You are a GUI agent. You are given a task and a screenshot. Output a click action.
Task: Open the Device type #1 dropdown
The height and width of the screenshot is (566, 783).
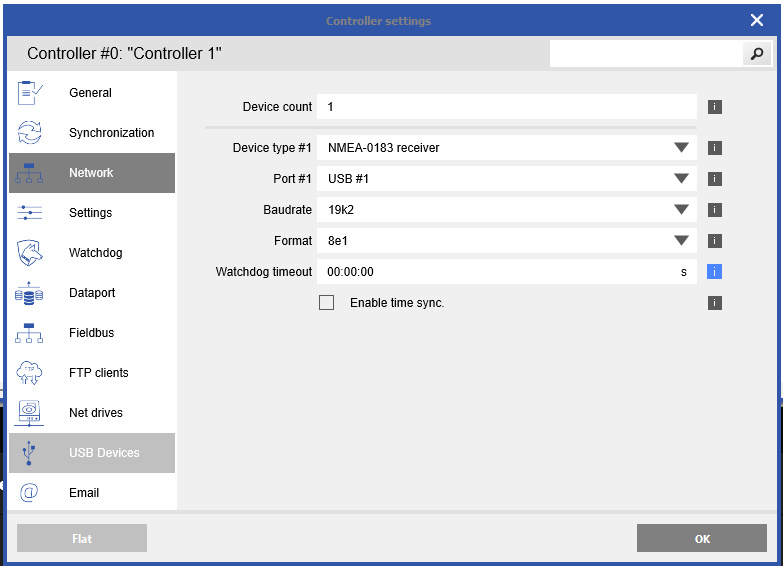click(681, 148)
